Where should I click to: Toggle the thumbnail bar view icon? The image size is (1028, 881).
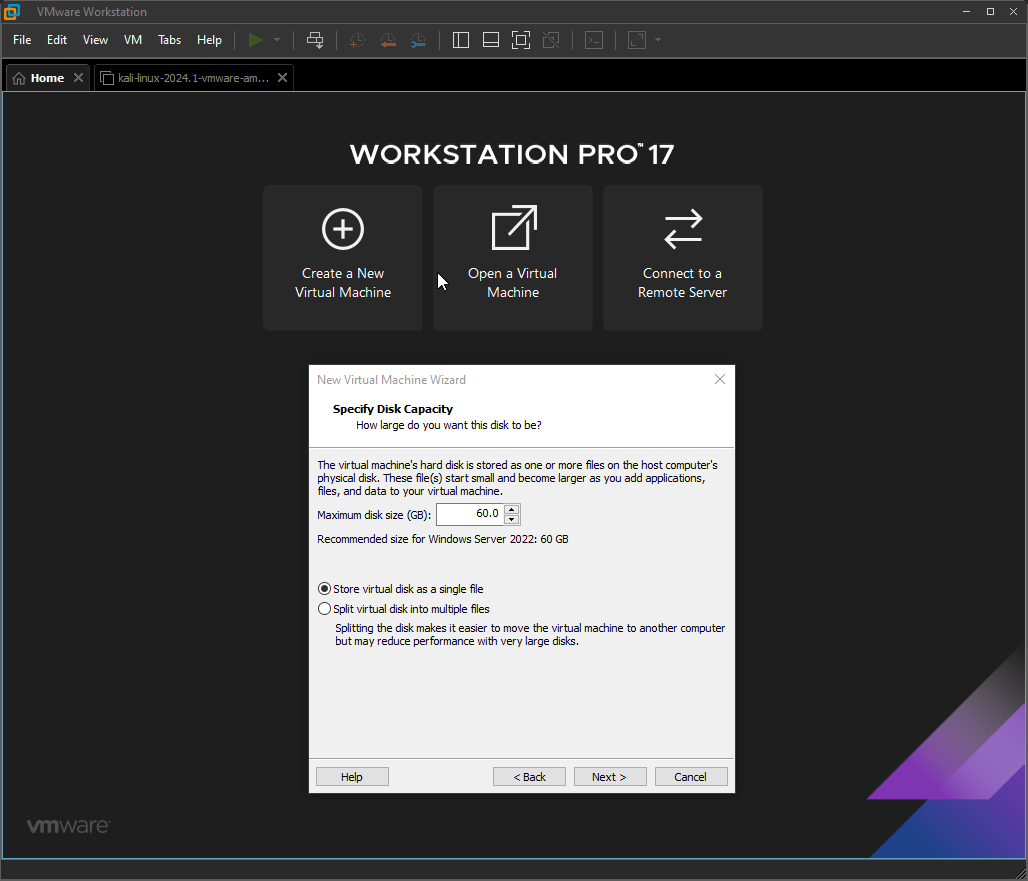[x=490, y=40]
